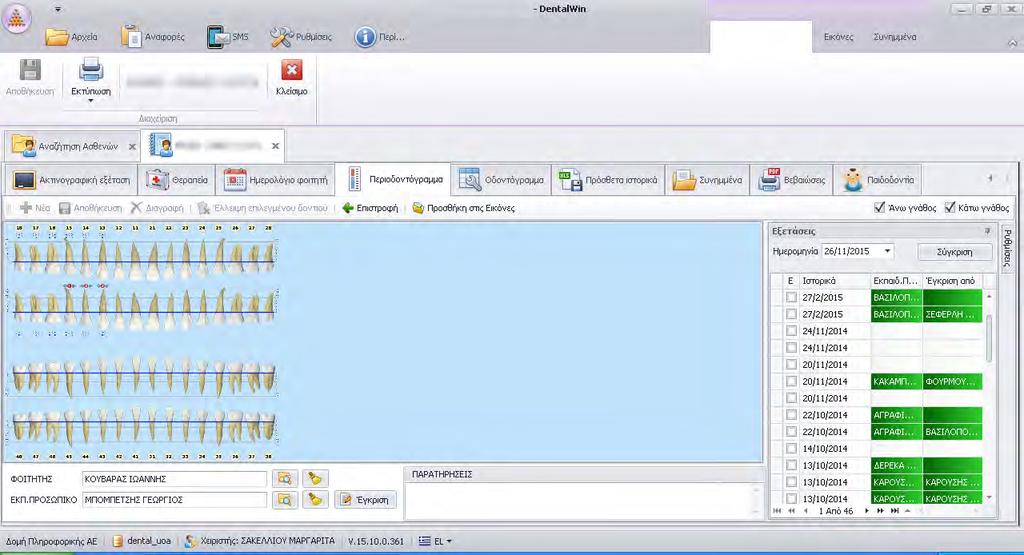Go to the last exam record
This screenshot has height=555, width=1024.
(894, 511)
